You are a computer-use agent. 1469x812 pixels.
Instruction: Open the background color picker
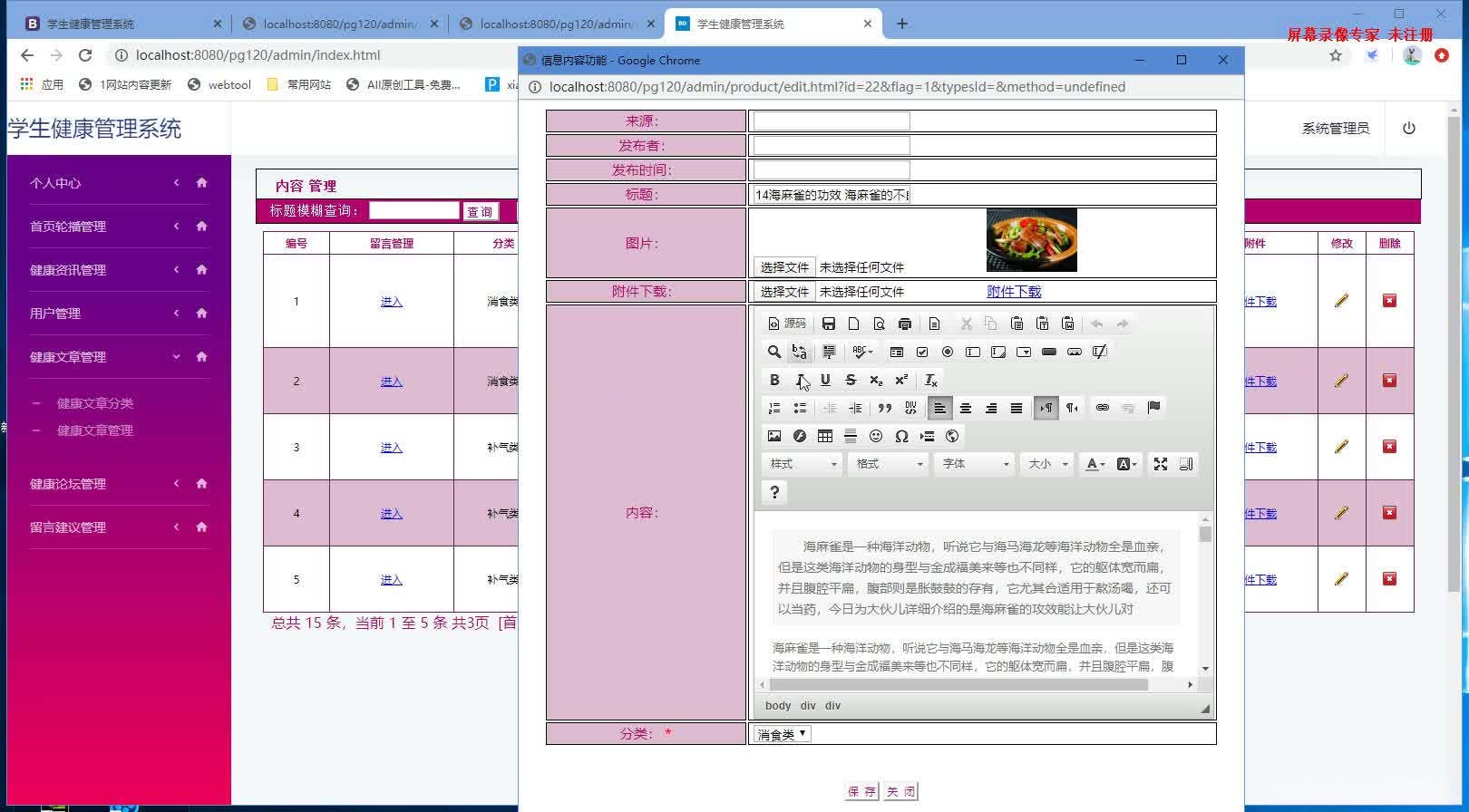click(1127, 464)
